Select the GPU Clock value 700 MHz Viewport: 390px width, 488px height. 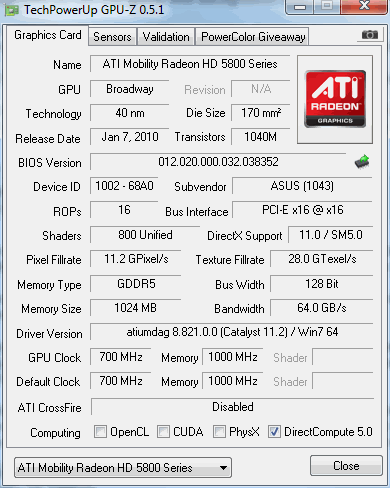click(x=121, y=357)
